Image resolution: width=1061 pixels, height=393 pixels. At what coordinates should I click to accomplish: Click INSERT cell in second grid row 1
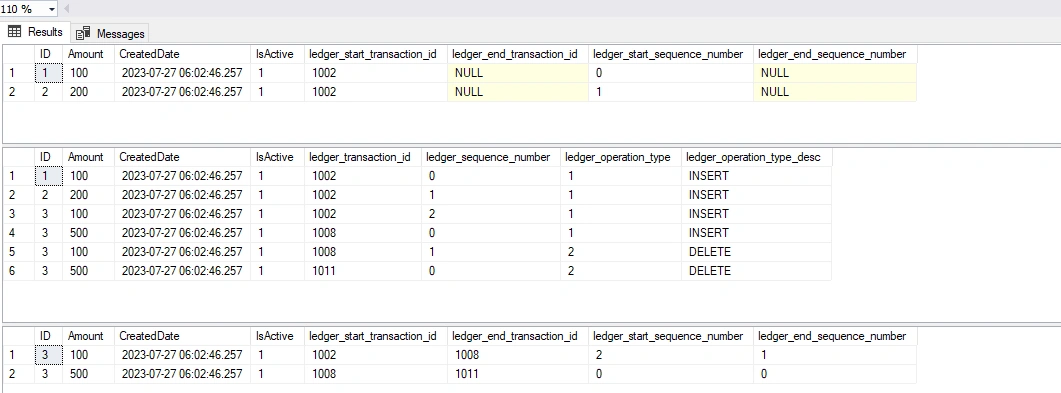pos(757,176)
